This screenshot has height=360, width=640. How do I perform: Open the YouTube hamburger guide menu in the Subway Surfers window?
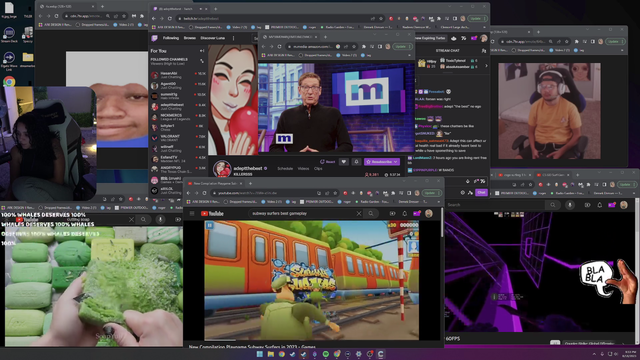click(192, 213)
